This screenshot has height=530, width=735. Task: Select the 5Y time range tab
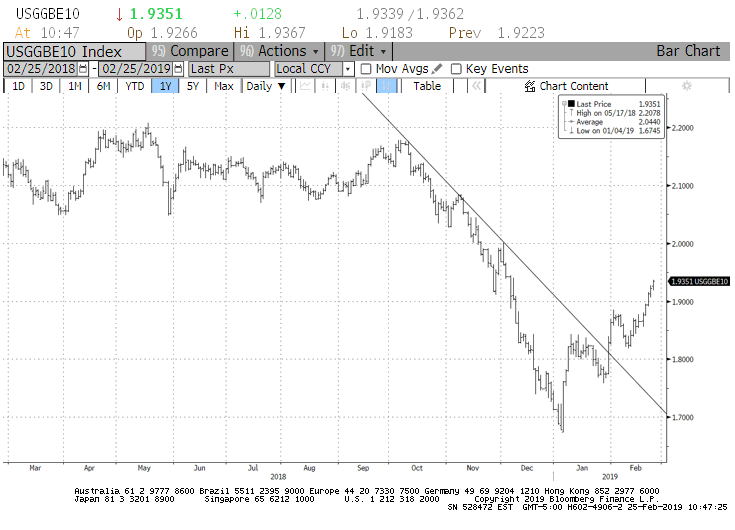coord(192,86)
